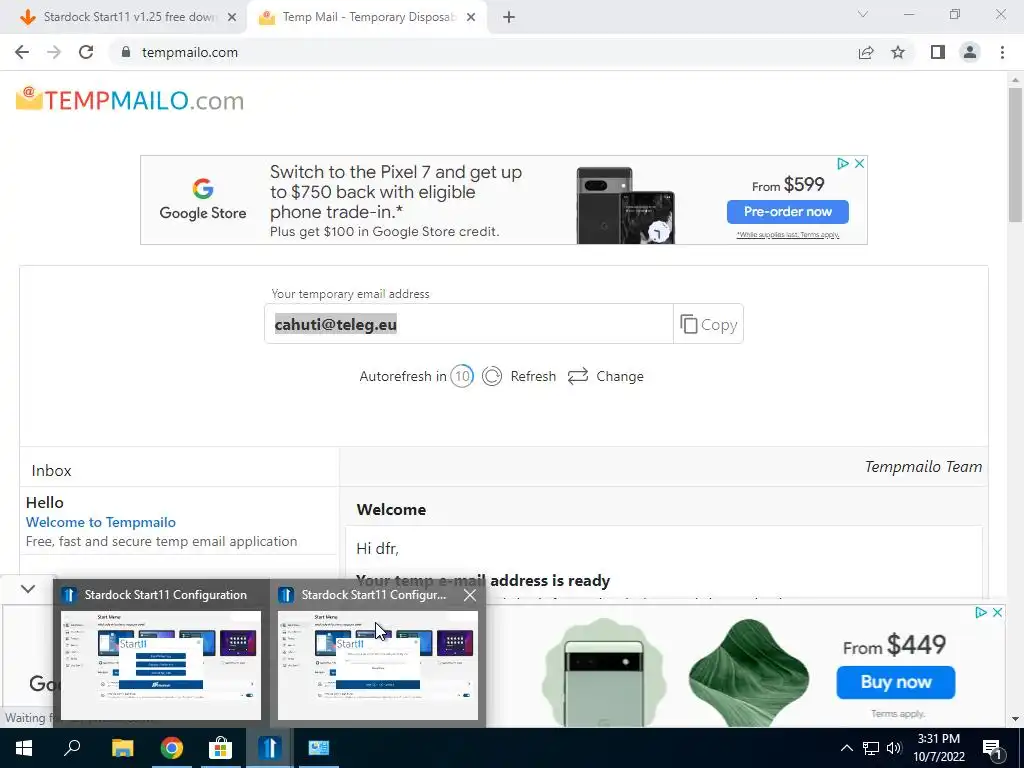The height and width of the screenshot is (768, 1024).
Task: Click the TEMPMAILO.com logo
Action: [x=130, y=100]
